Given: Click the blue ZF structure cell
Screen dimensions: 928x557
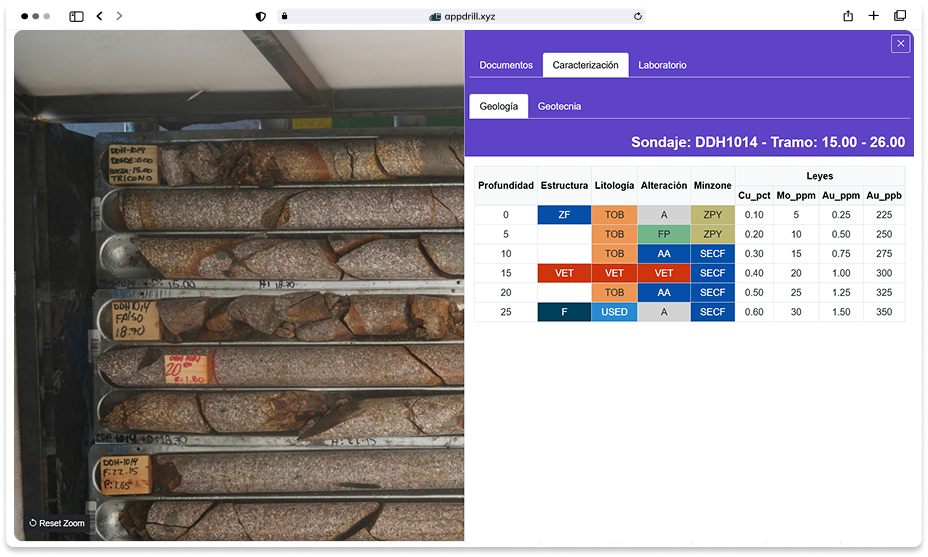Looking at the screenshot, I should pyautogui.click(x=564, y=215).
